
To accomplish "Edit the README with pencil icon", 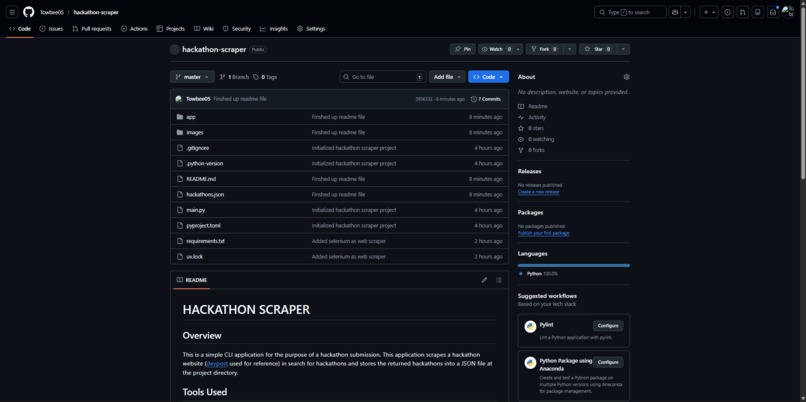I will click(484, 280).
